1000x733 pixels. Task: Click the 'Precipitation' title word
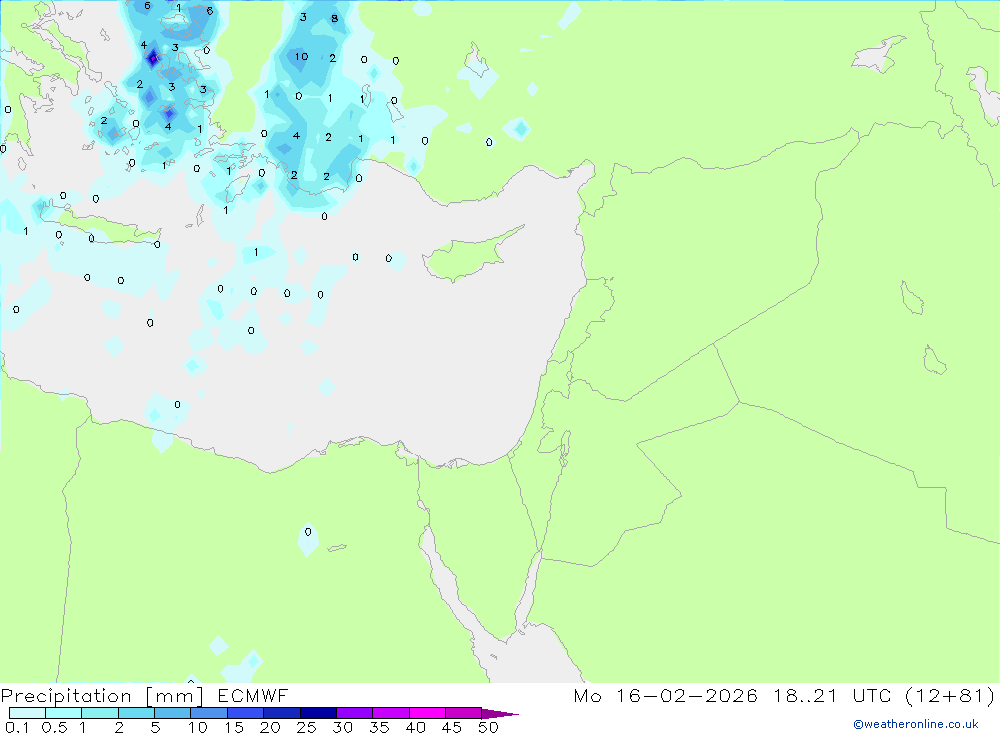(66, 696)
